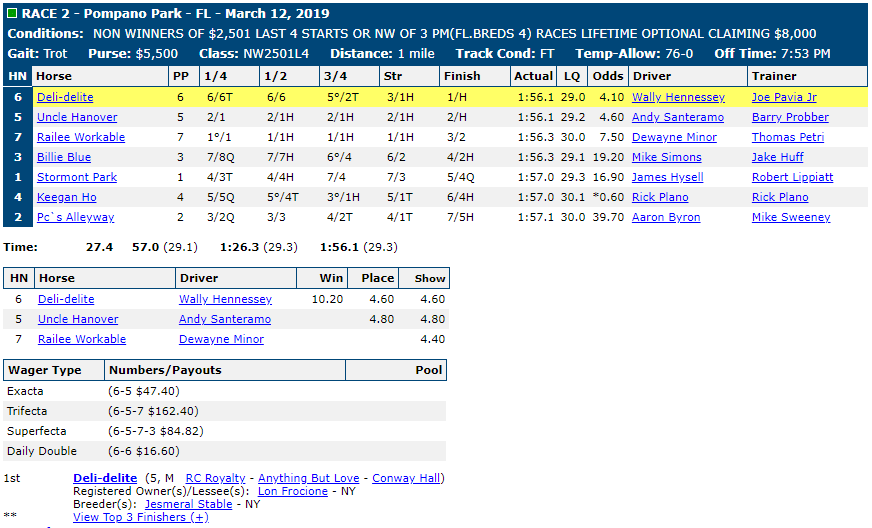
Task: Click the Odds column header
Action: 608,76
